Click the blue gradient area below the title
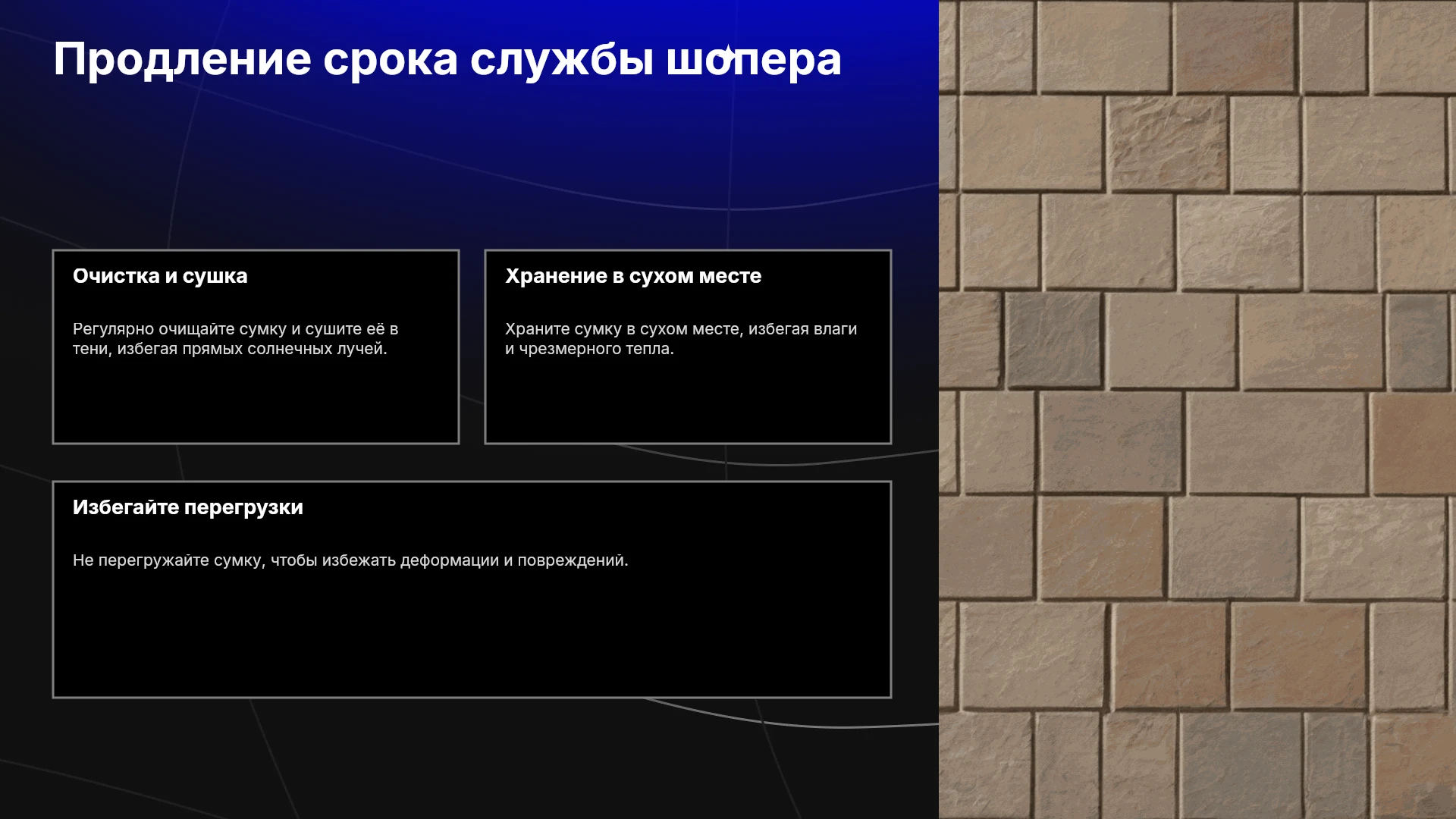The image size is (1456, 819). [x=470, y=152]
